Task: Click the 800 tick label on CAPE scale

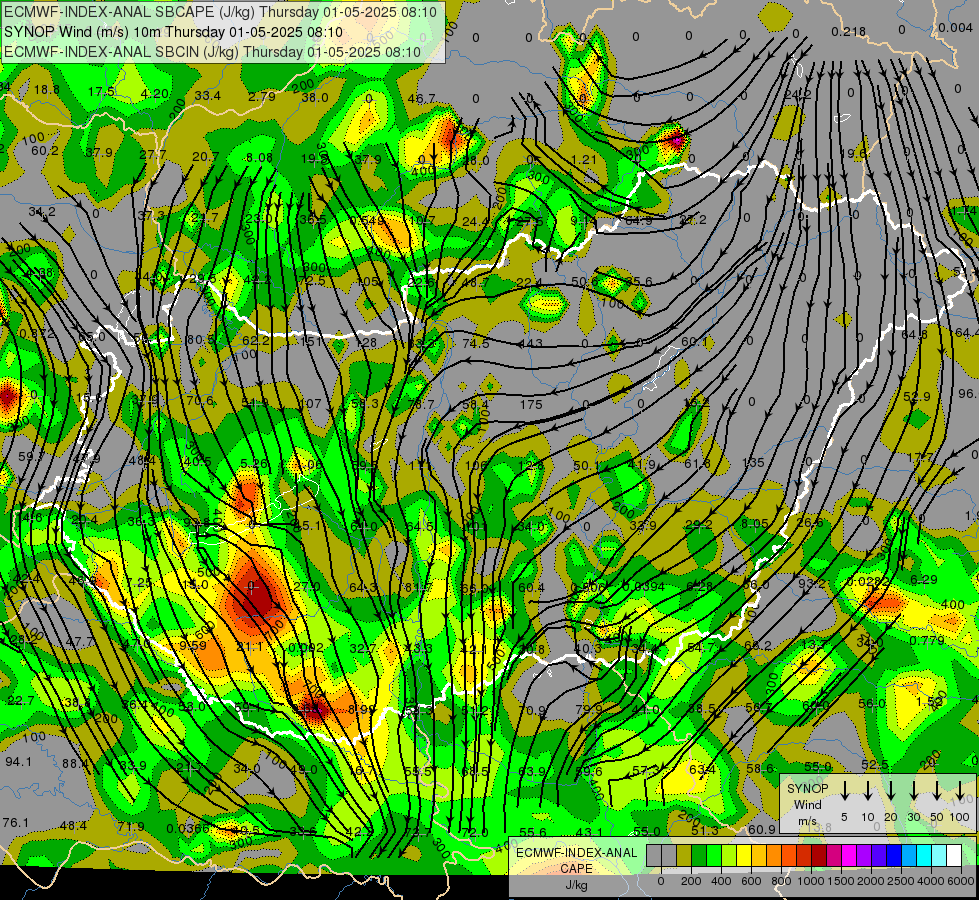Action: coord(781,881)
